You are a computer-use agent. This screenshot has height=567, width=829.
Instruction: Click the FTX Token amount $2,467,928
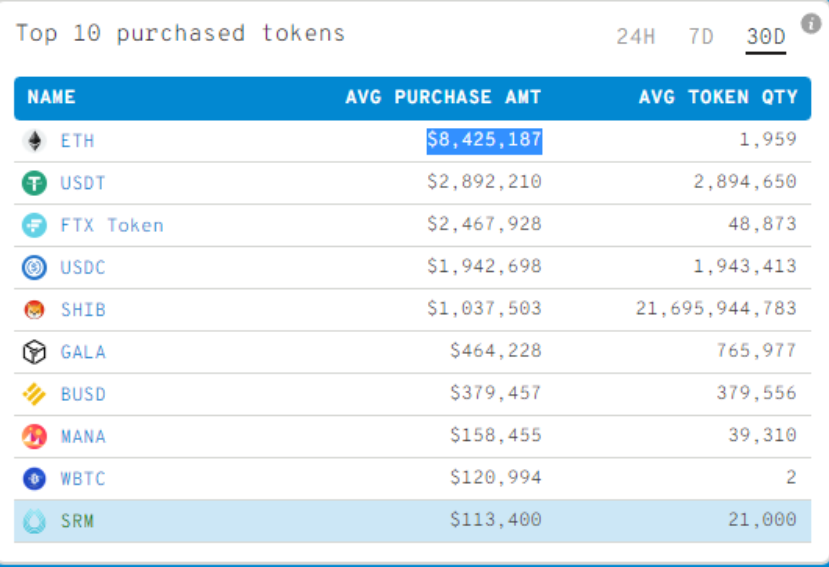coord(484,224)
